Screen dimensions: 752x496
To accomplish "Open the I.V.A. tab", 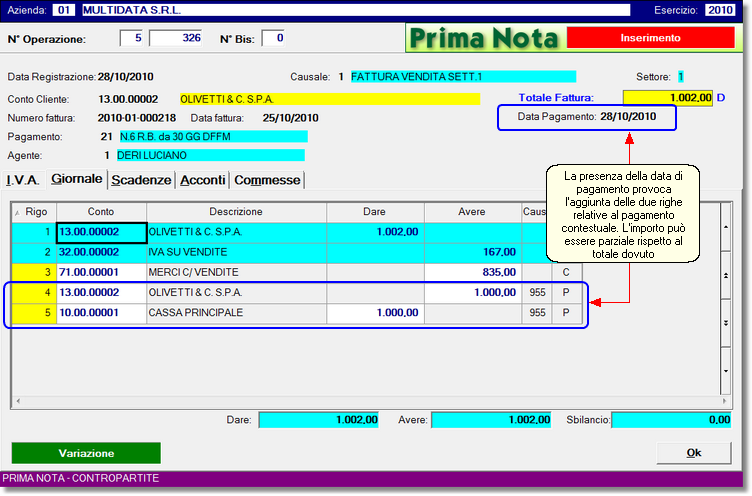I will (23, 180).
